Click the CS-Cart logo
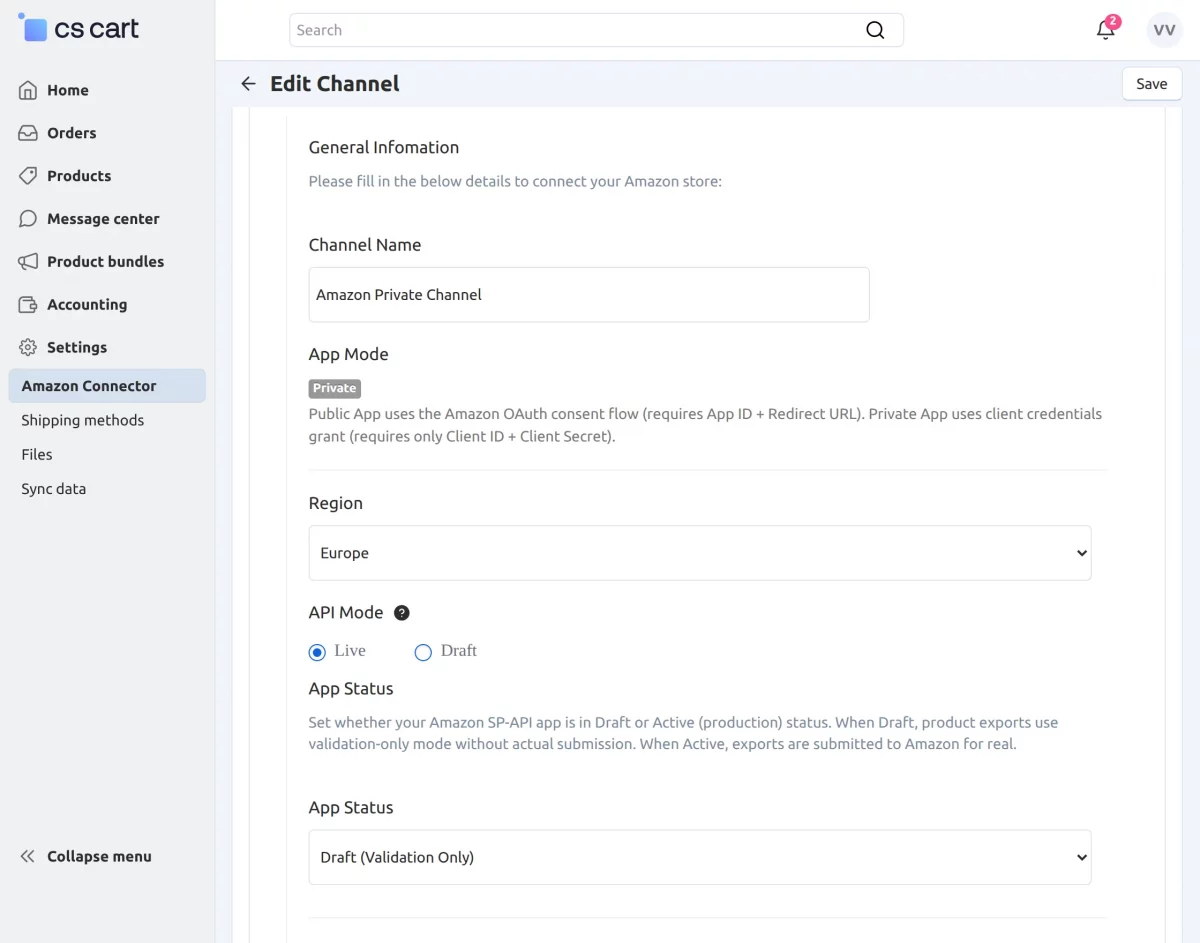1200x943 pixels. coord(79,28)
